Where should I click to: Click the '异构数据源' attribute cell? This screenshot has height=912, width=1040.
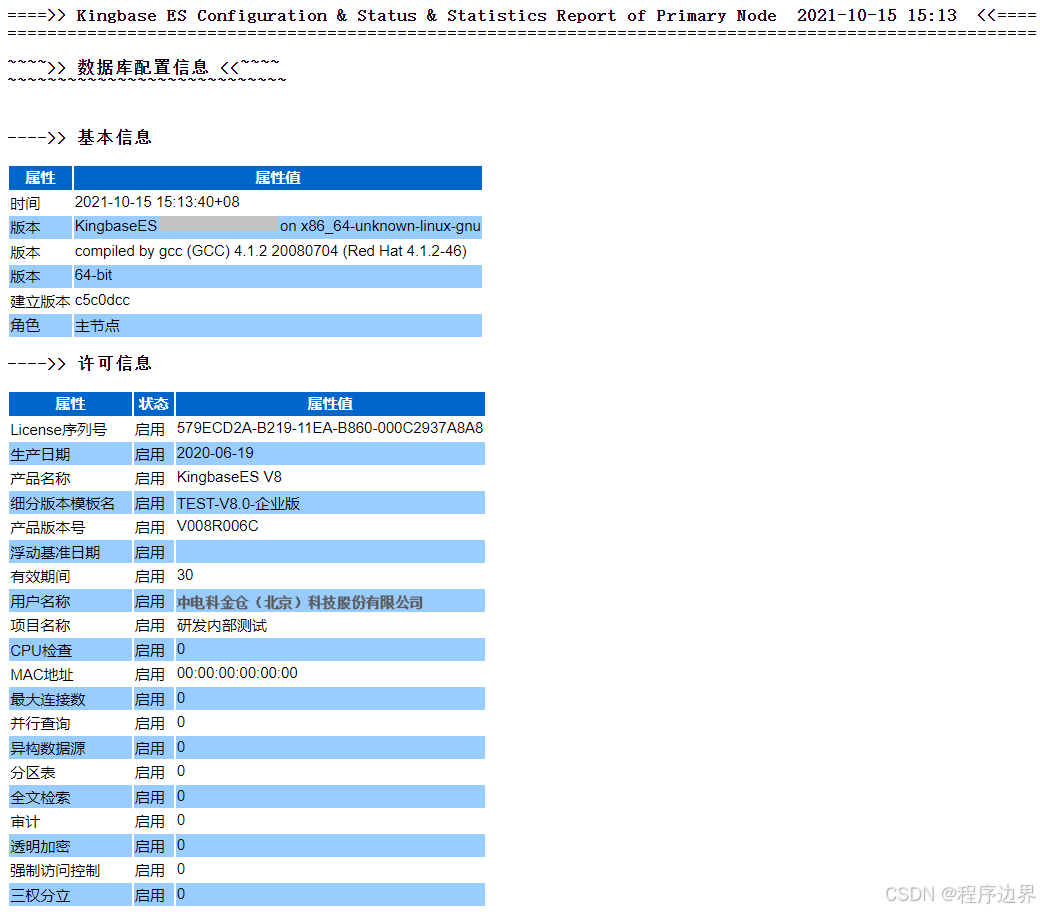pos(70,749)
